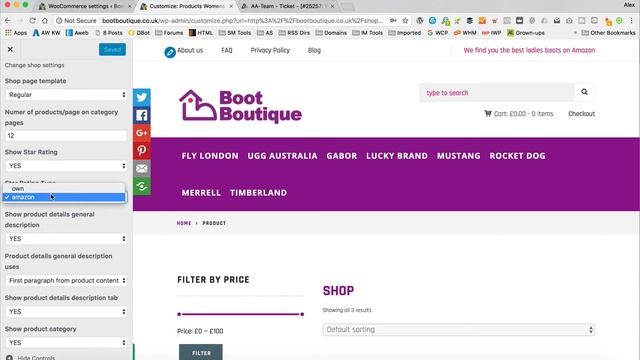Click the magnifying glass search button
Screen dimensions: 640x360
[584, 92]
